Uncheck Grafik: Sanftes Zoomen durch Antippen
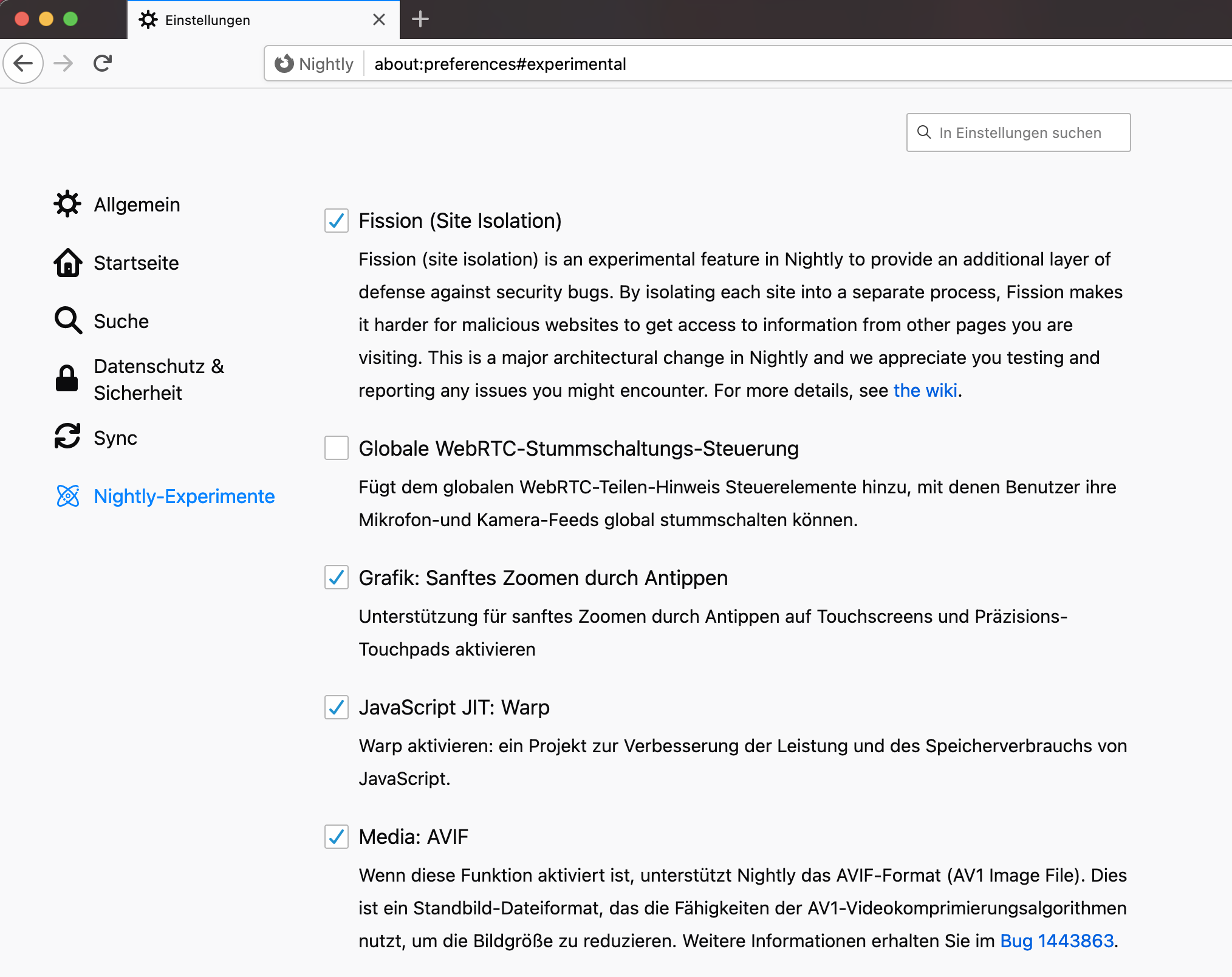1232x977 pixels. click(337, 578)
